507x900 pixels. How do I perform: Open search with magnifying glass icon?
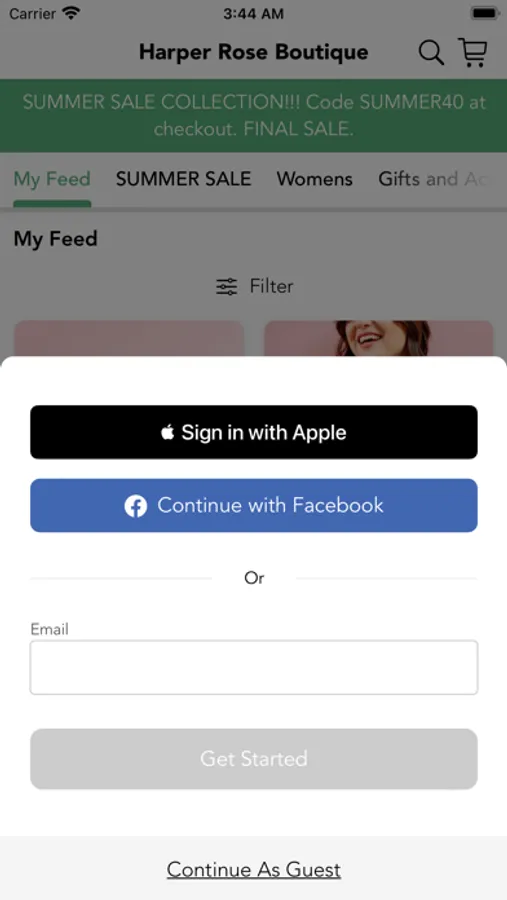click(431, 53)
